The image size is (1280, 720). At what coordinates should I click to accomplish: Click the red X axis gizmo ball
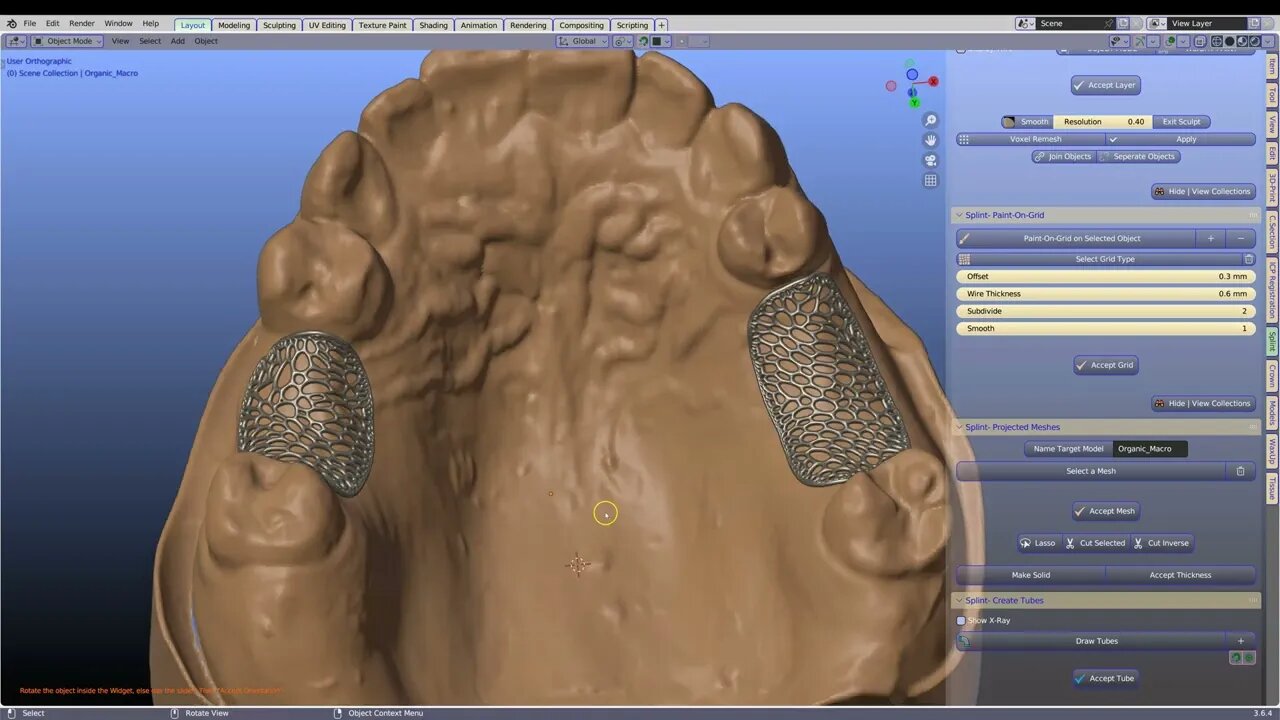(933, 82)
